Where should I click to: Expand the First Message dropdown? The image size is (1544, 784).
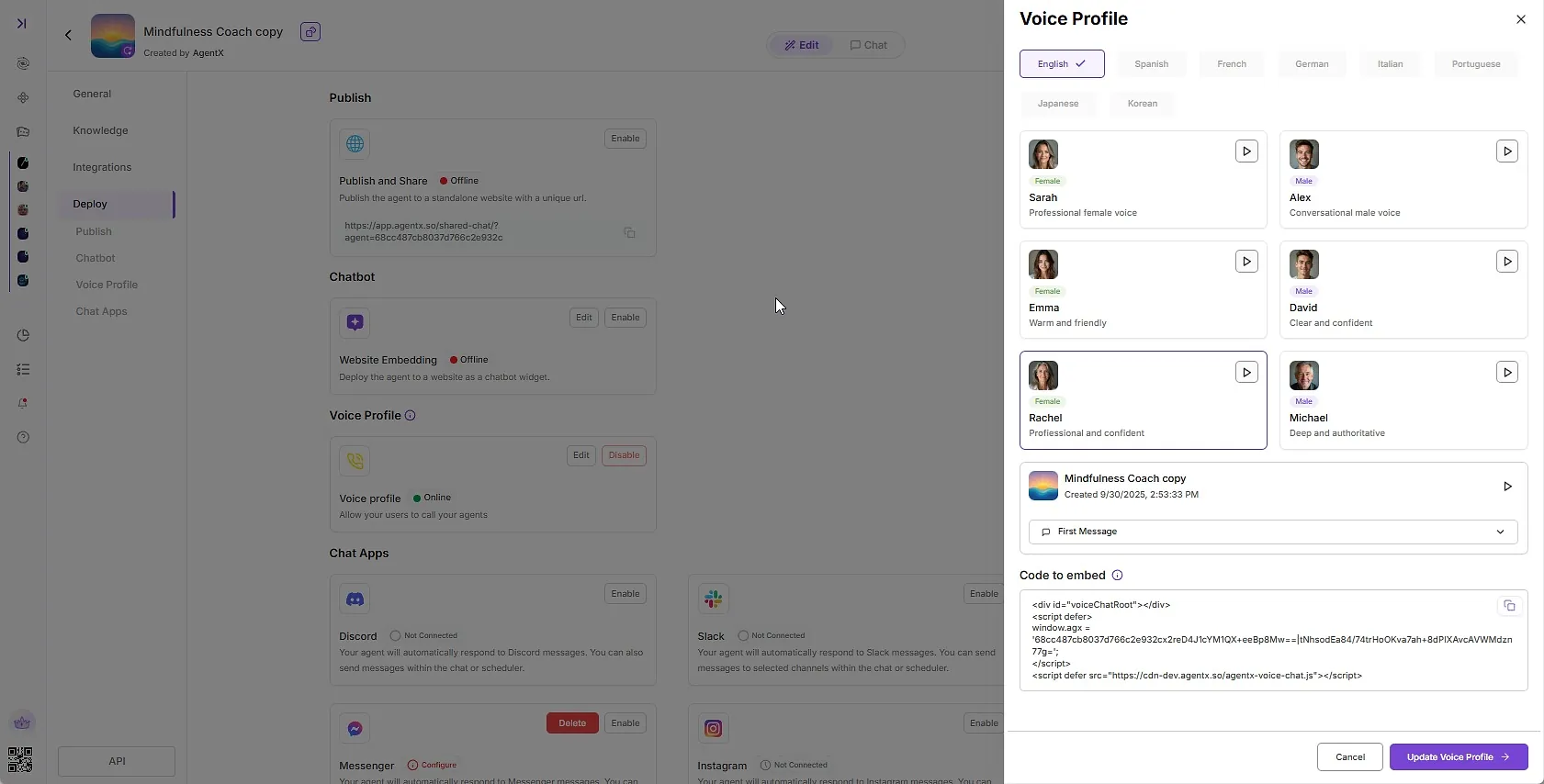click(x=1273, y=532)
